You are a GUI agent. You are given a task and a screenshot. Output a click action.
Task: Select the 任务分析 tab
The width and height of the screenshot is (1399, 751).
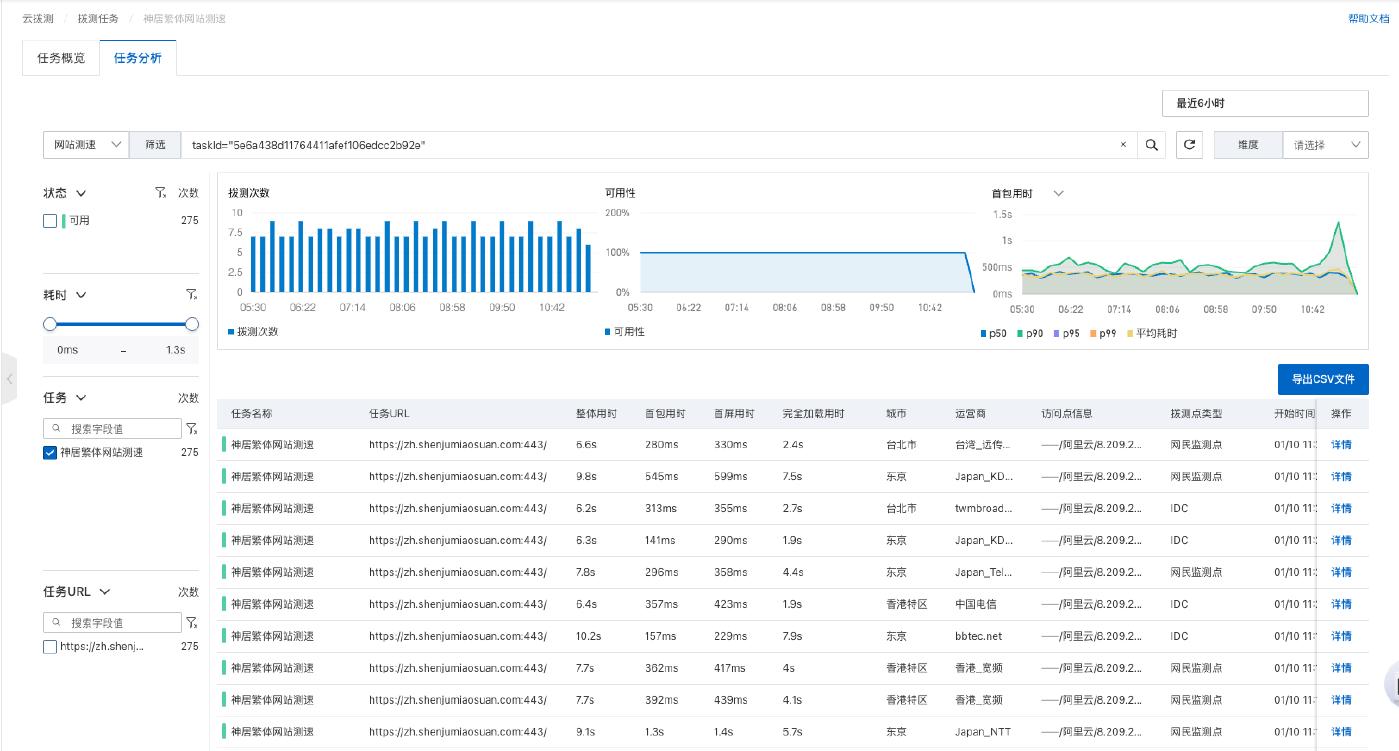138,58
